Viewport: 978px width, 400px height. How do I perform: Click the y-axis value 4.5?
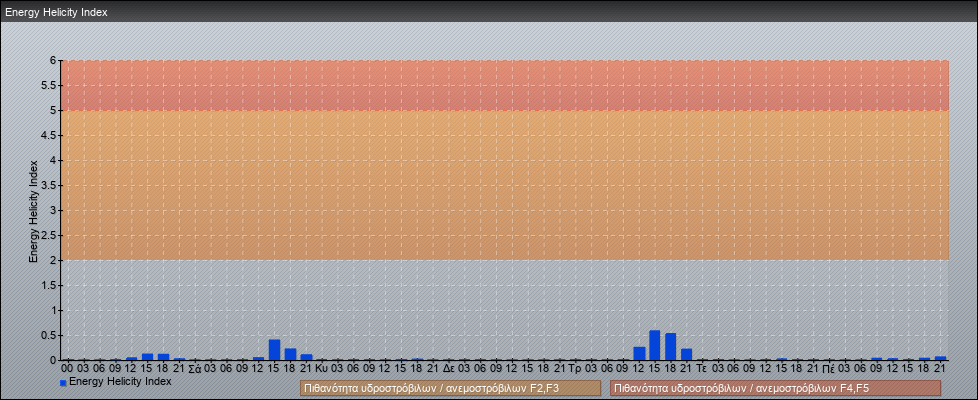[49, 135]
